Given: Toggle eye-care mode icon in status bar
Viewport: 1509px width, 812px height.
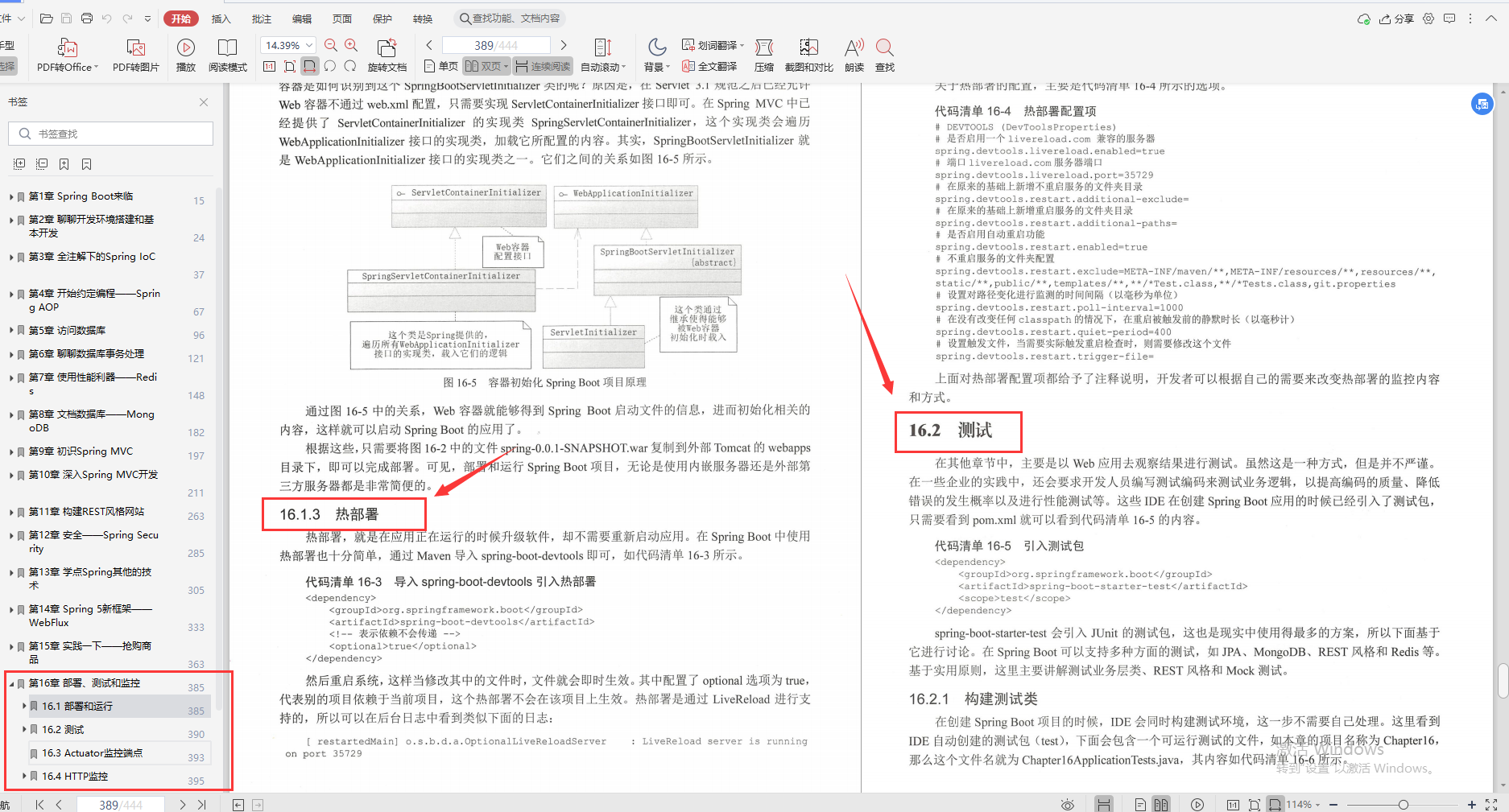Looking at the screenshot, I should coord(1068,805).
